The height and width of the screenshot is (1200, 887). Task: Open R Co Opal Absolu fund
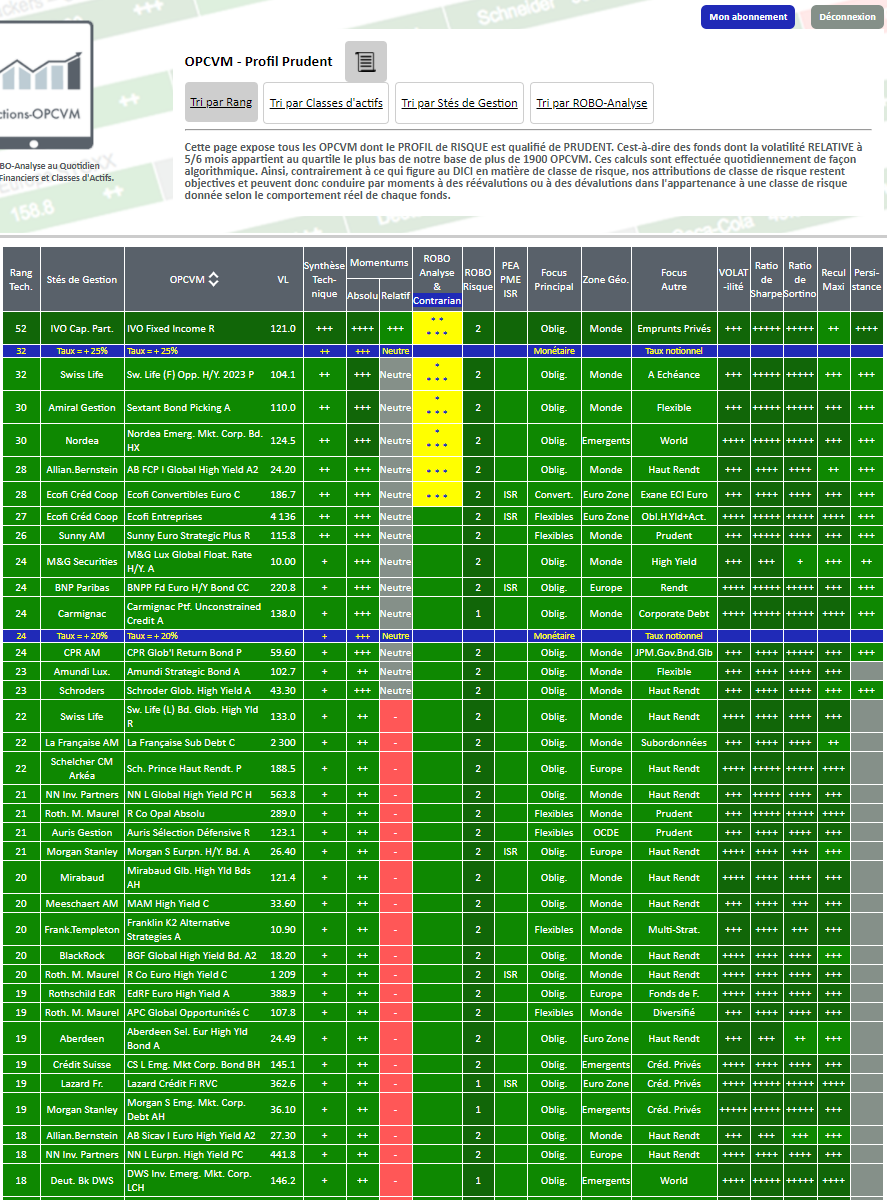(x=168, y=814)
